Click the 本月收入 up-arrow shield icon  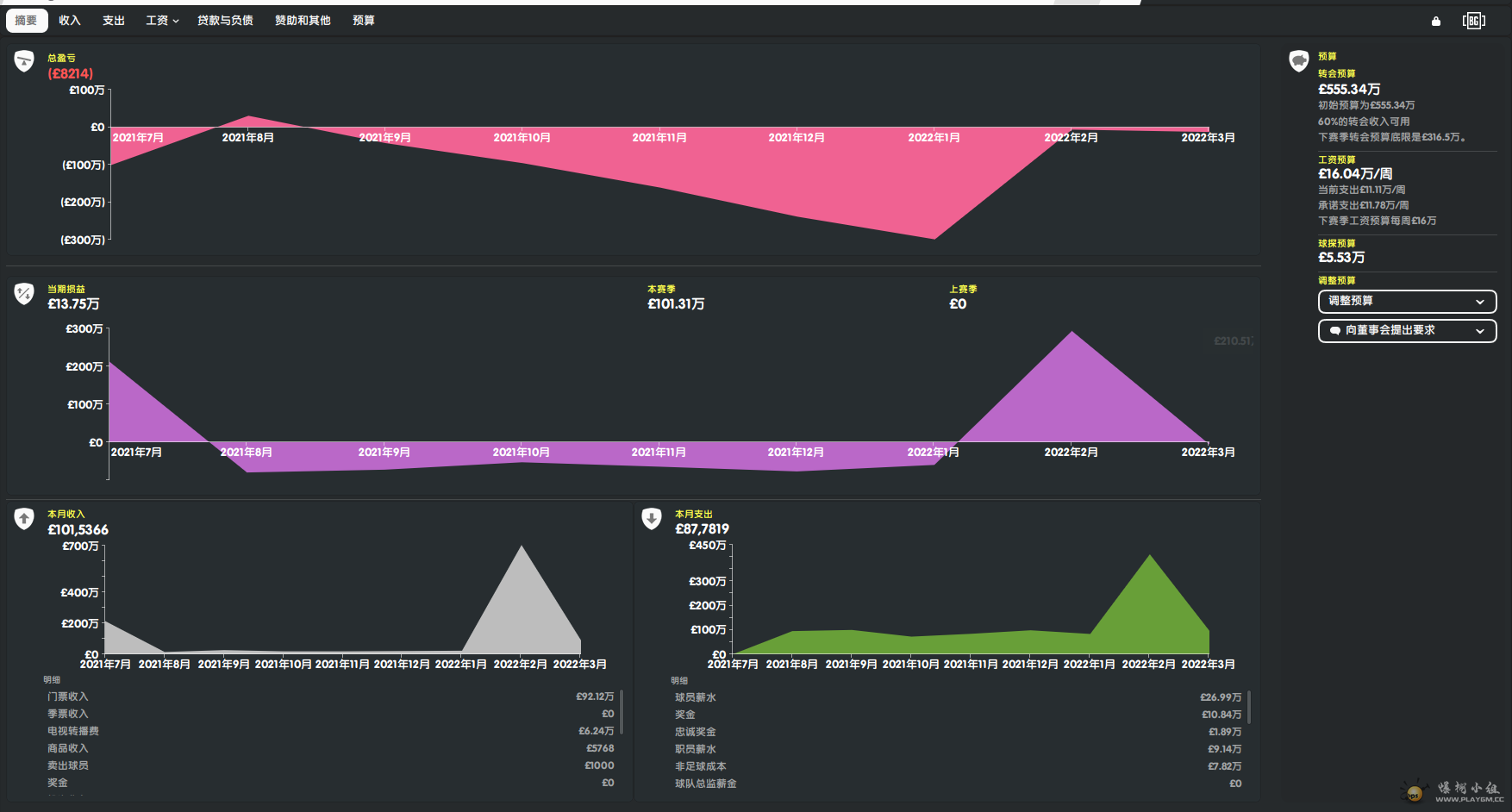[24, 518]
